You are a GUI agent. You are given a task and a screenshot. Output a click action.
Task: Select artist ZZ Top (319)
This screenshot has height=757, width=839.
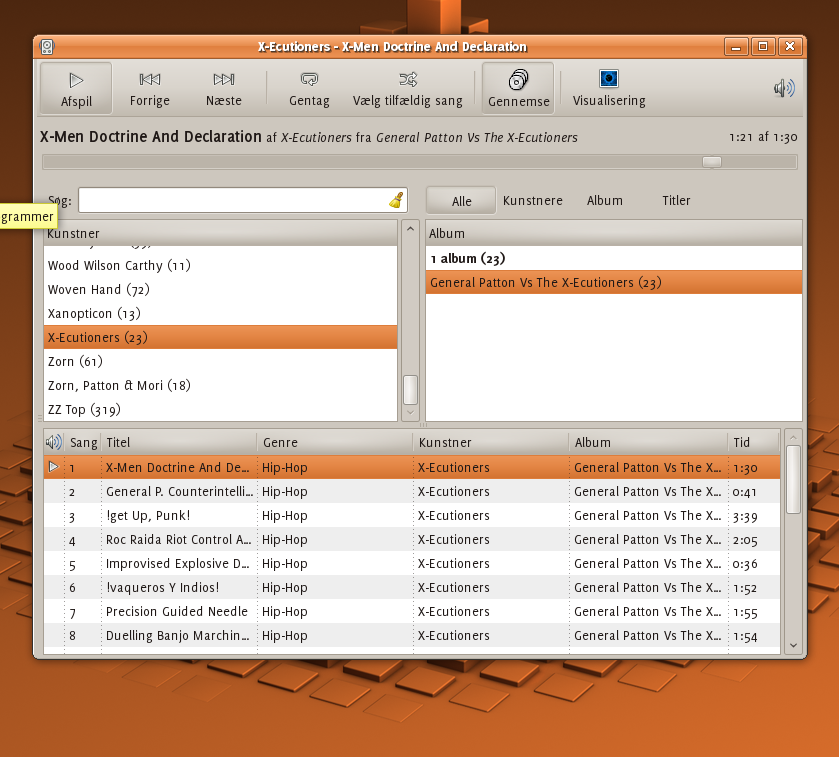[220, 410]
